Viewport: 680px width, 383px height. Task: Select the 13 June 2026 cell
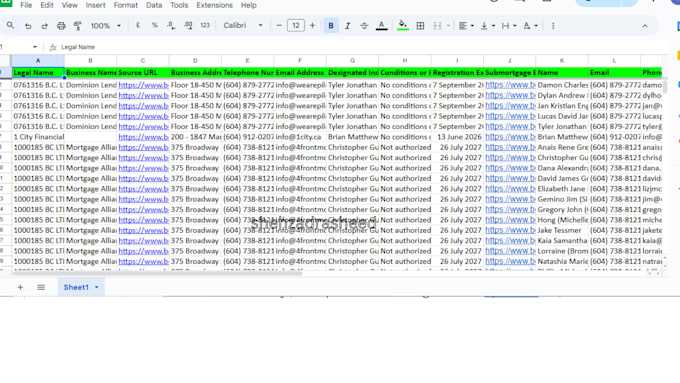point(457,137)
